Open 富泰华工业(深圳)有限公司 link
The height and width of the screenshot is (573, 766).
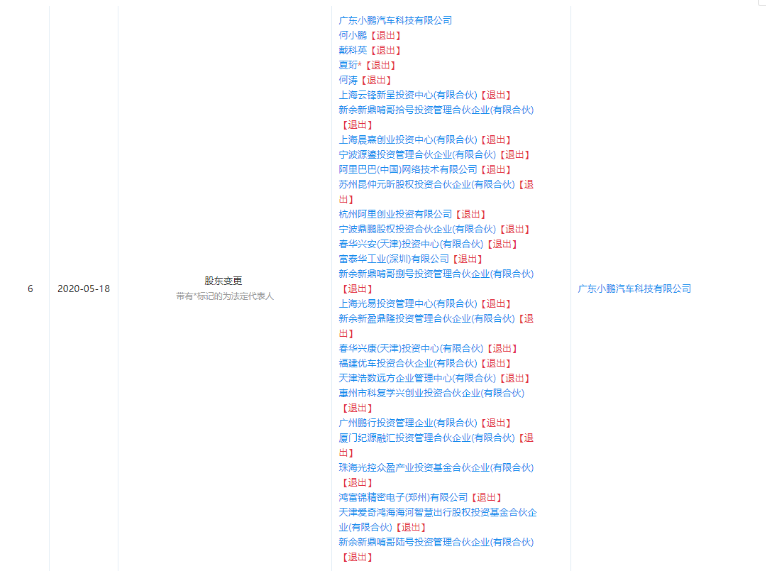(394, 259)
